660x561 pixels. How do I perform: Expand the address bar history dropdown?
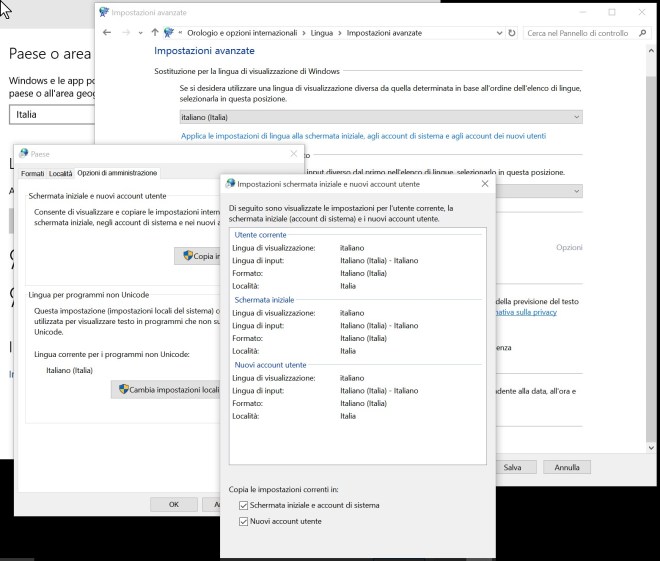tap(499, 33)
